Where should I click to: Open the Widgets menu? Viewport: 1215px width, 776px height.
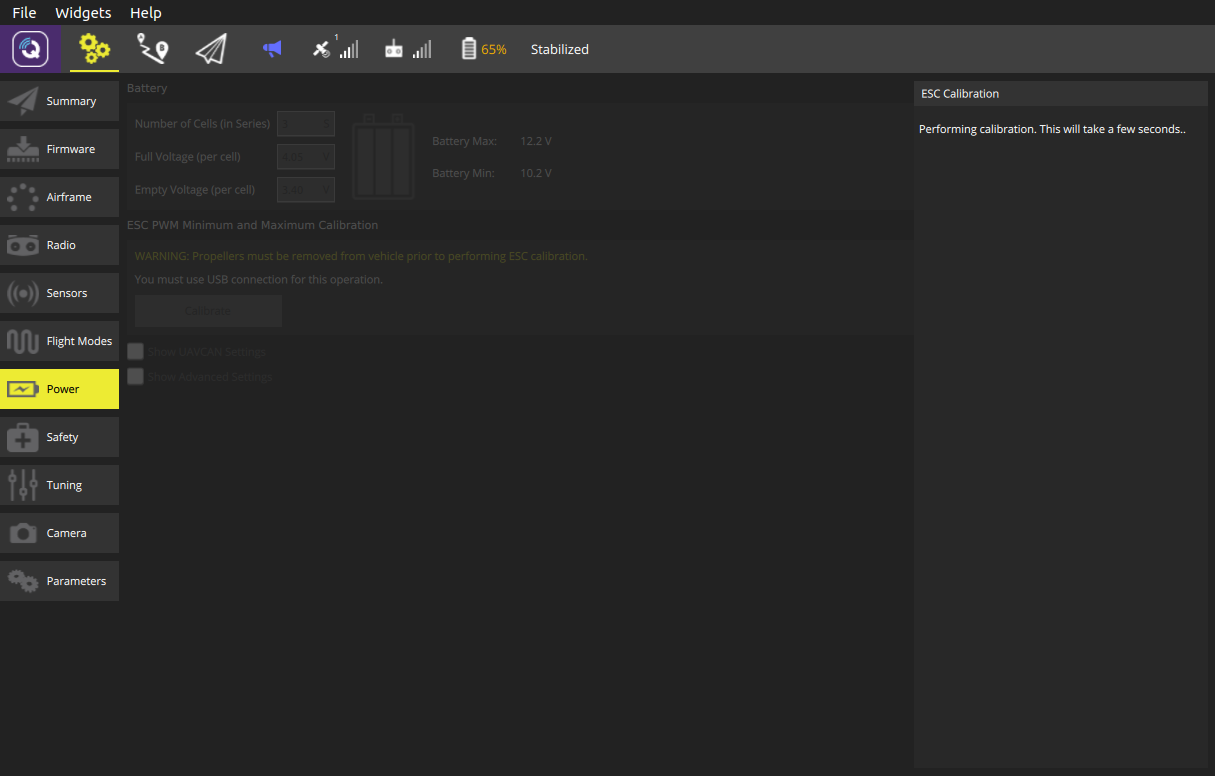coord(83,13)
